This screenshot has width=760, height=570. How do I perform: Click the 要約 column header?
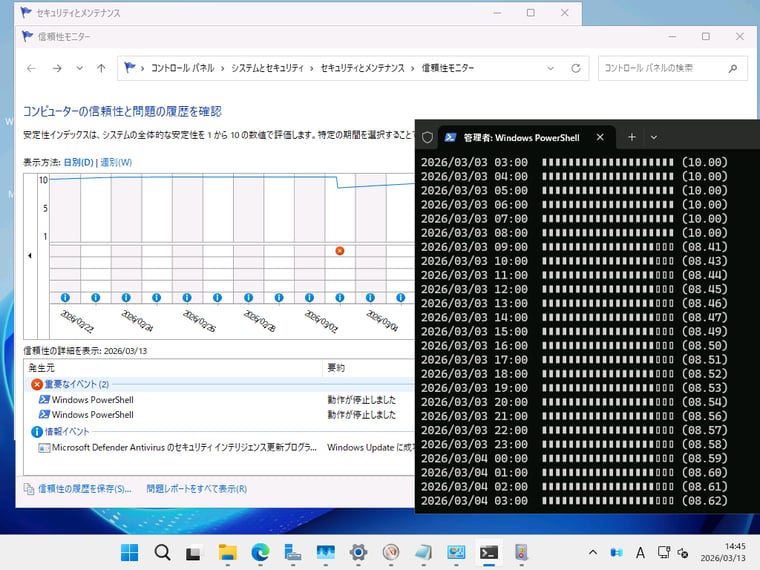(x=369, y=368)
